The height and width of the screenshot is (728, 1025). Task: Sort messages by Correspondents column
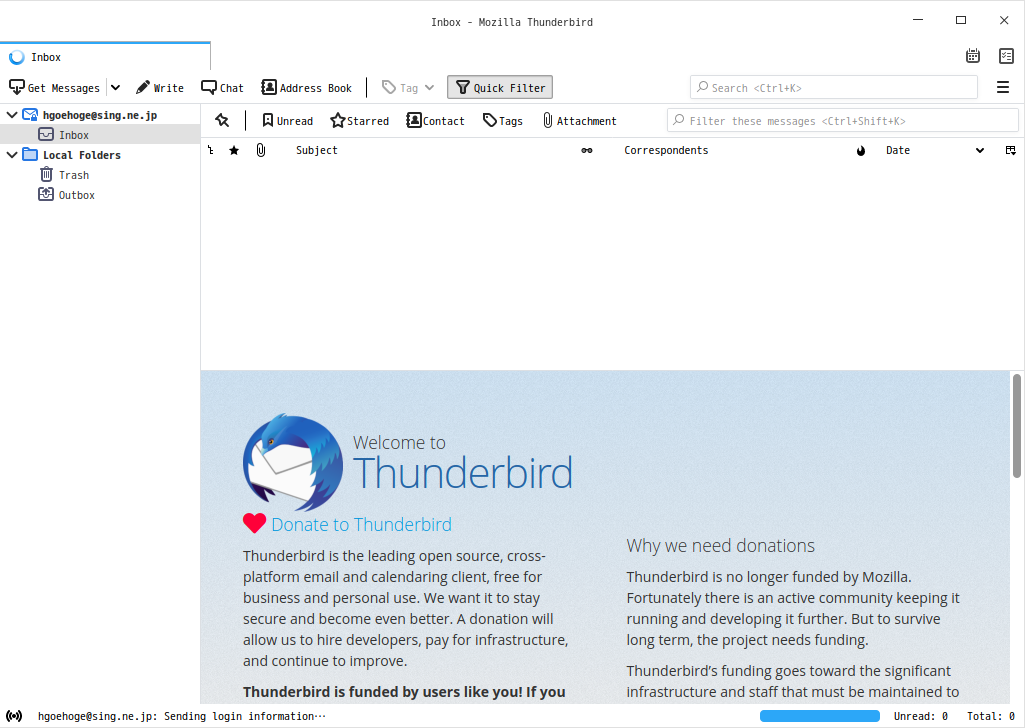(666, 150)
